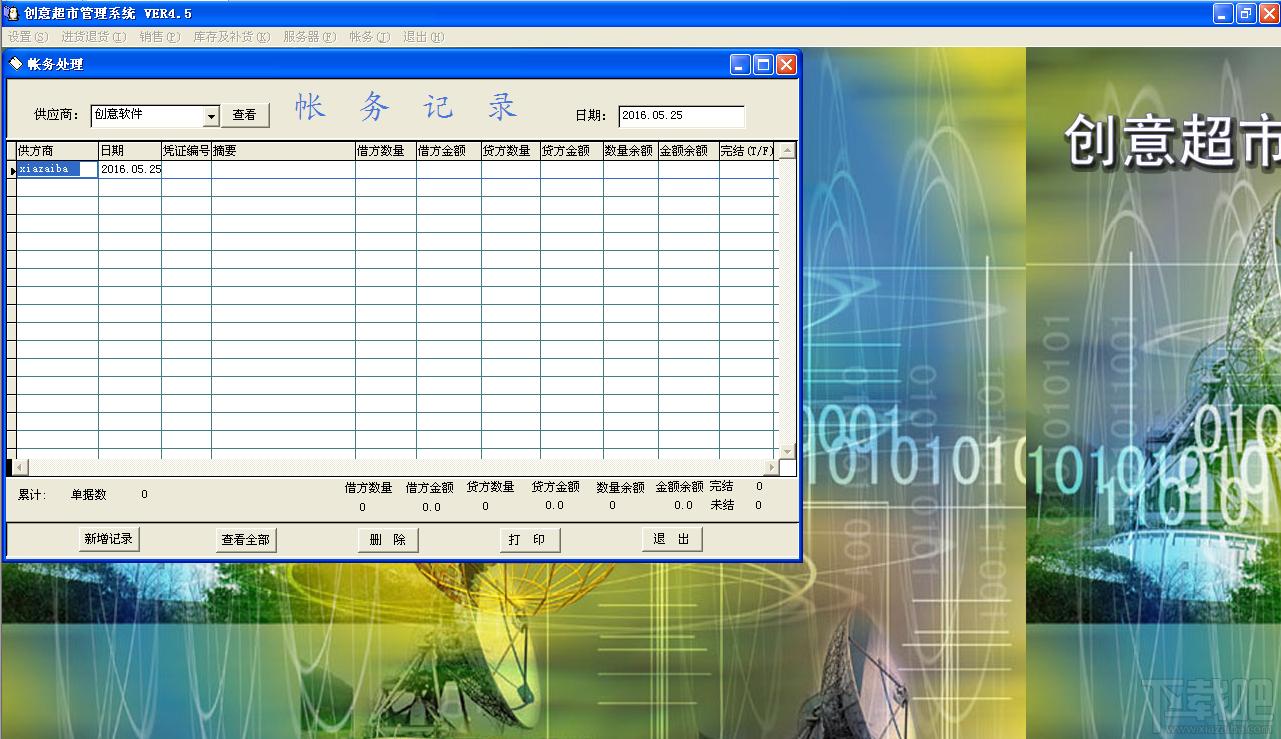Click the 借方数量 column header in the grid
1281x739 pixels.
pos(386,151)
